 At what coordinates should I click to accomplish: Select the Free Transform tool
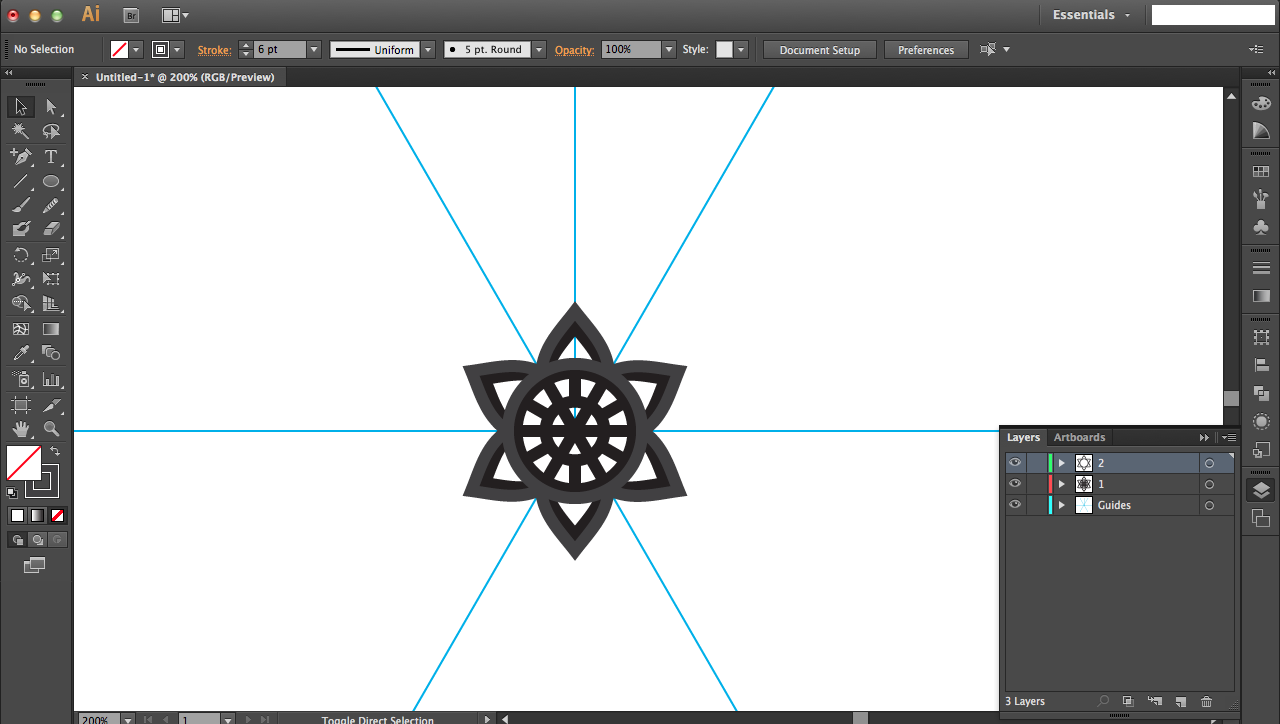51,279
